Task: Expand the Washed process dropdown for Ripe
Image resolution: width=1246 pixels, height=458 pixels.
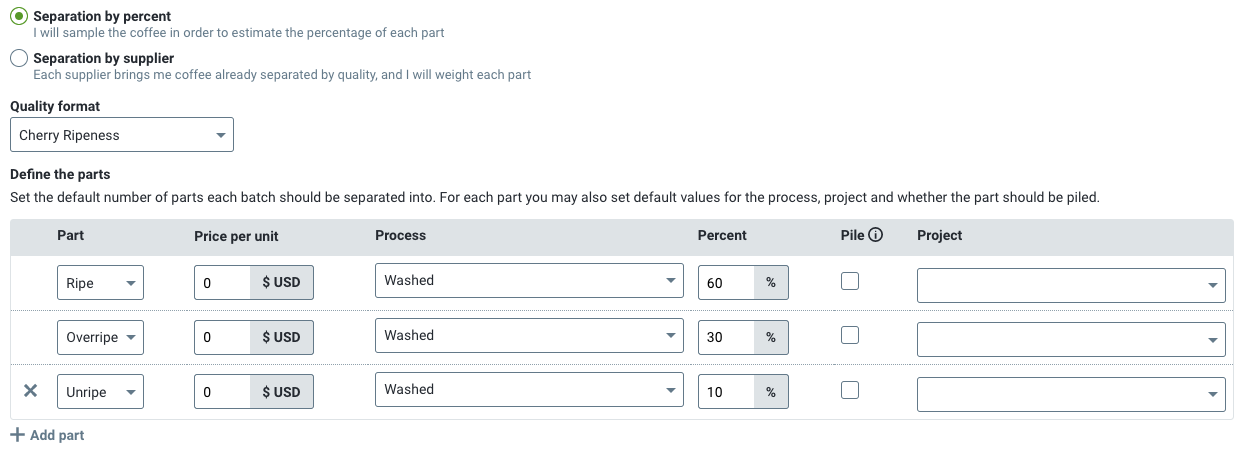Action: [x=530, y=281]
